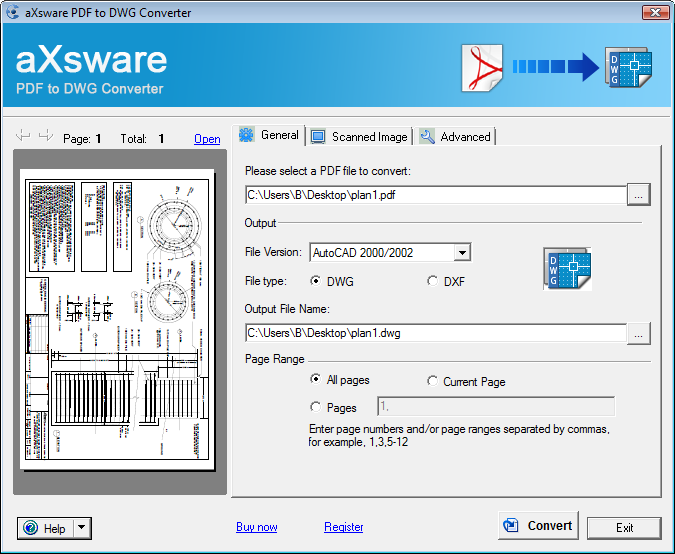Image resolution: width=675 pixels, height=554 pixels.
Task: Click the Help question mark icon
Action: tap(31, 528)
